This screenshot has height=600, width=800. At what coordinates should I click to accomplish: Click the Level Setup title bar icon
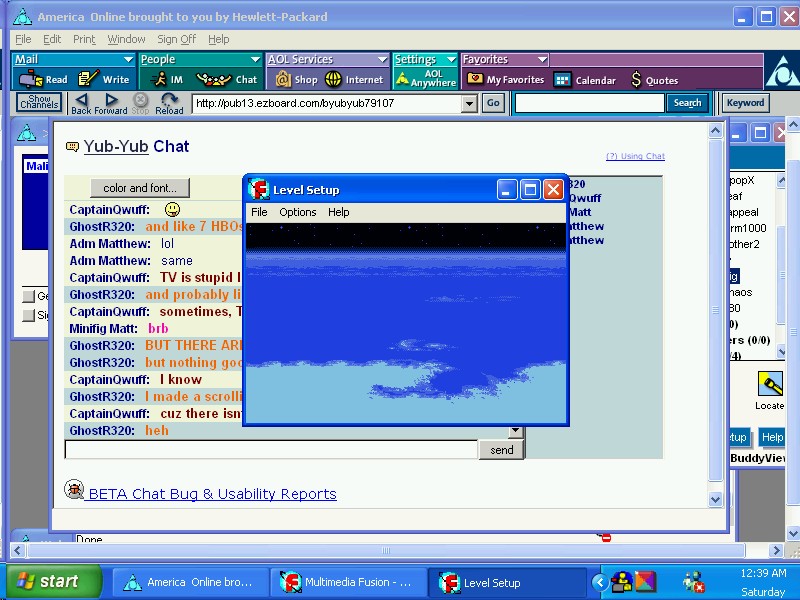pos(259,190)
